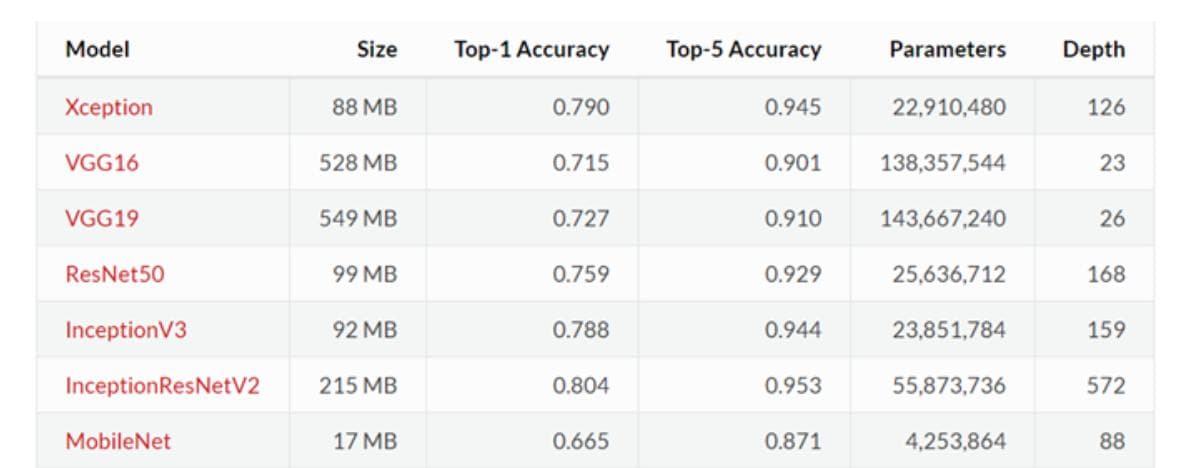The height and width of the screenshot is (468, 1192).
Task: Click the Depth column header
Action: tap(1094, 49)
